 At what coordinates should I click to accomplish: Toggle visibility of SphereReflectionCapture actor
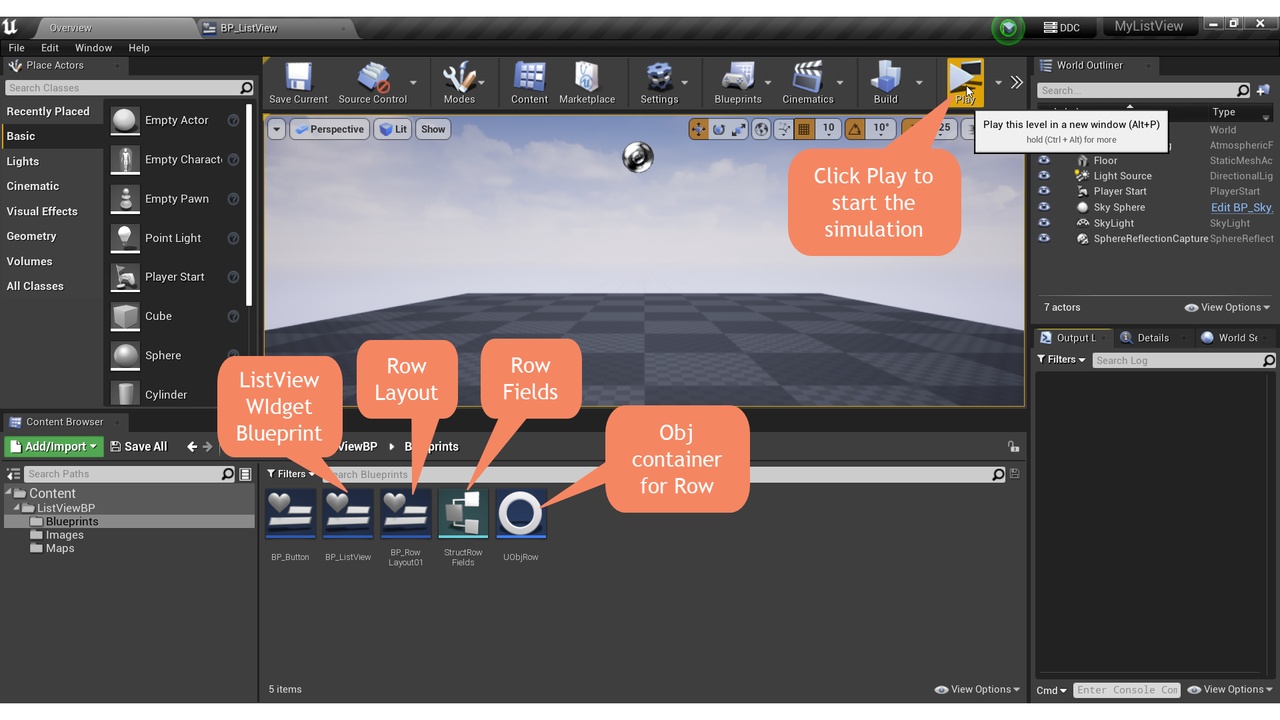pyautogui.click(x=1044, y=238)
